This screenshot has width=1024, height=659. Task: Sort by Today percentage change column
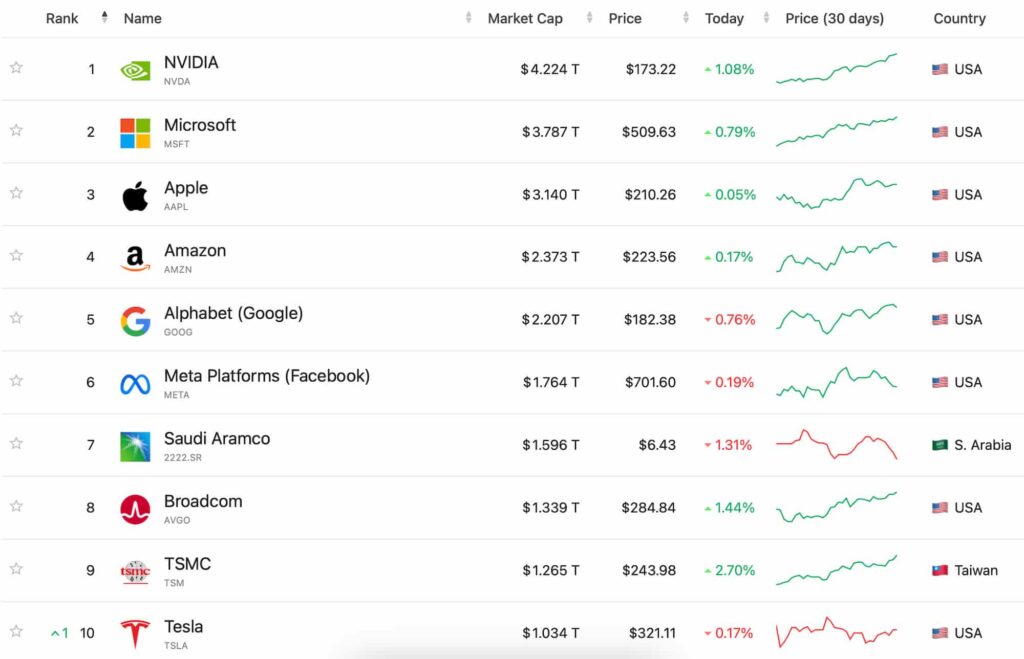(724, 18)
